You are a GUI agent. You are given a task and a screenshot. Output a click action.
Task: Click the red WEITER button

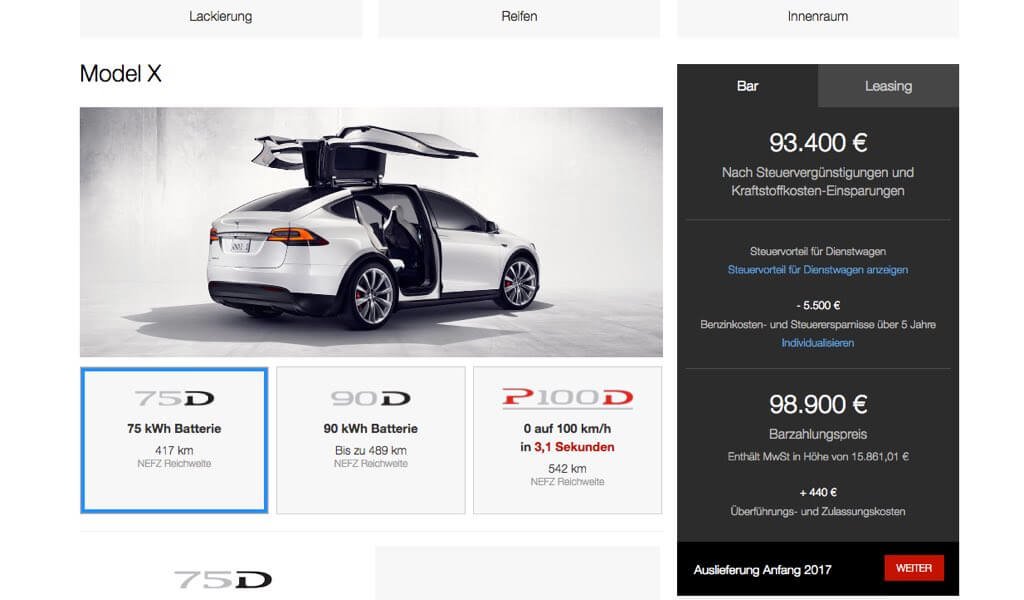pos(914,568)
